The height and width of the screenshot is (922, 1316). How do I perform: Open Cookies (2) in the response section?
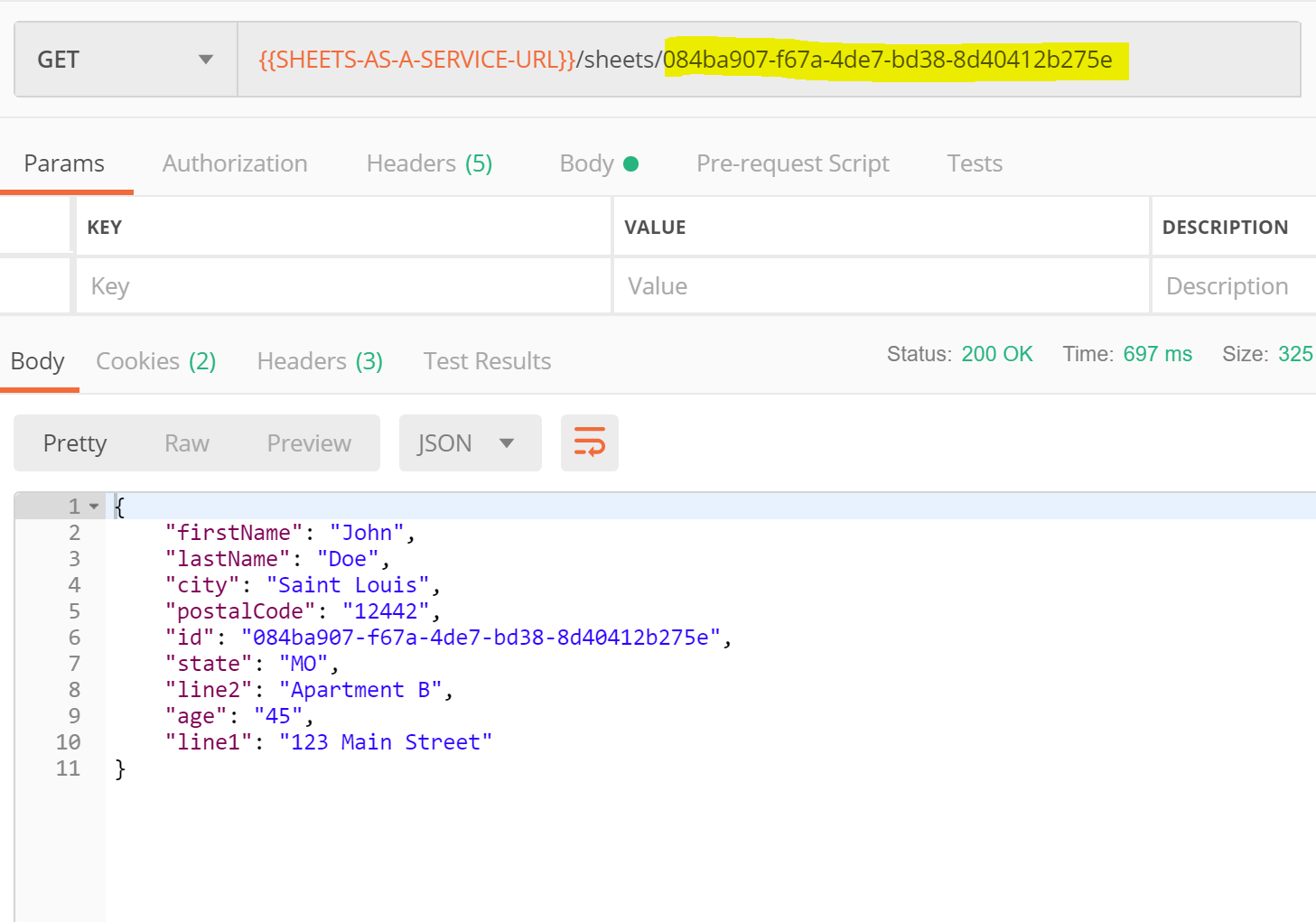pos(154,360)
